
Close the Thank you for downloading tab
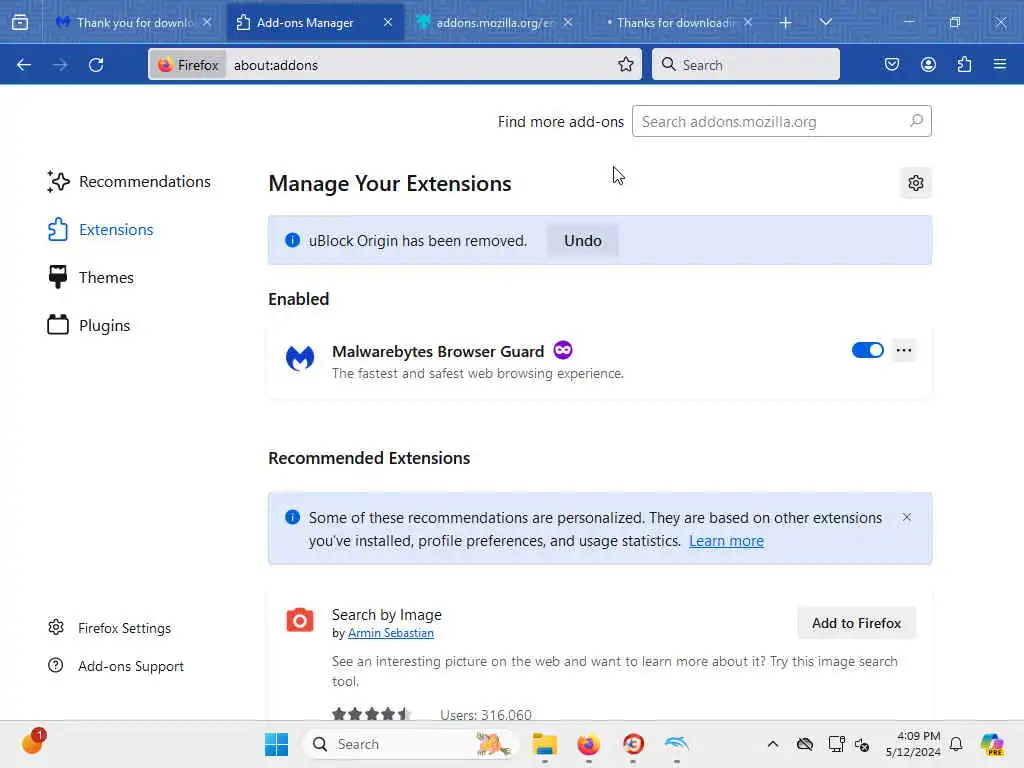coord(207,22)
